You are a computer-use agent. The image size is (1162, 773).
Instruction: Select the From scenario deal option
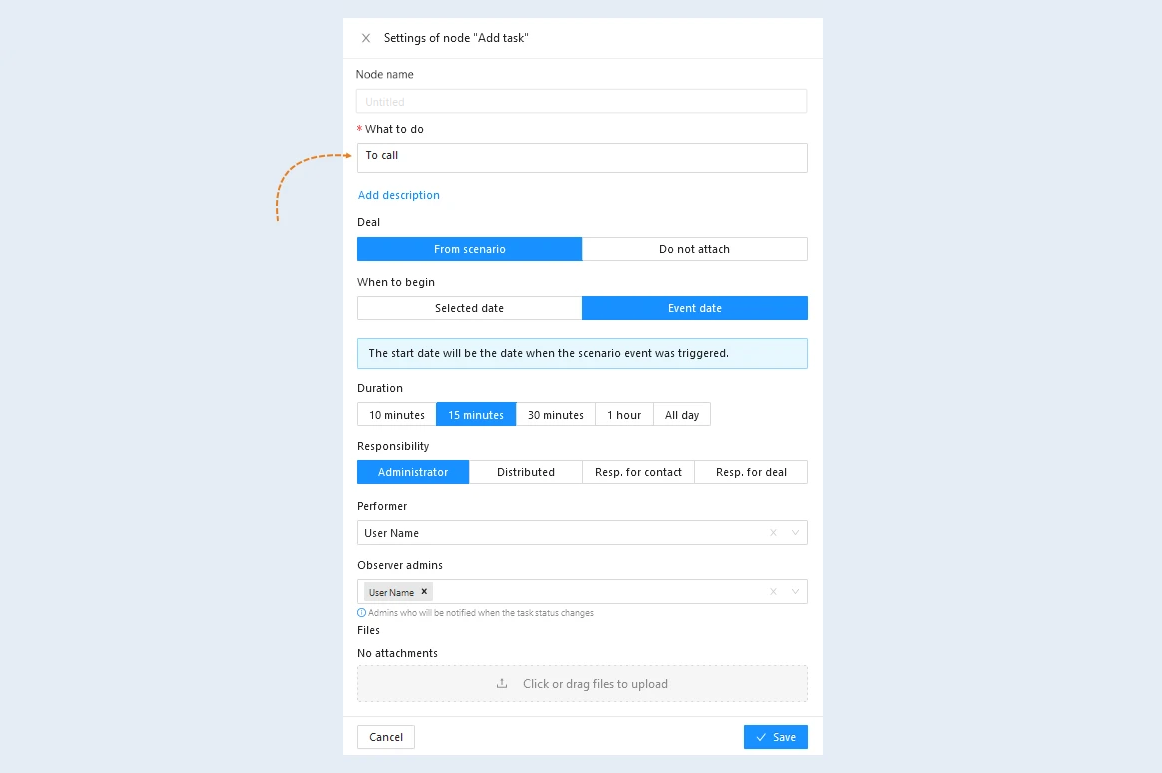pyautogui.click(x=470, y=249)
